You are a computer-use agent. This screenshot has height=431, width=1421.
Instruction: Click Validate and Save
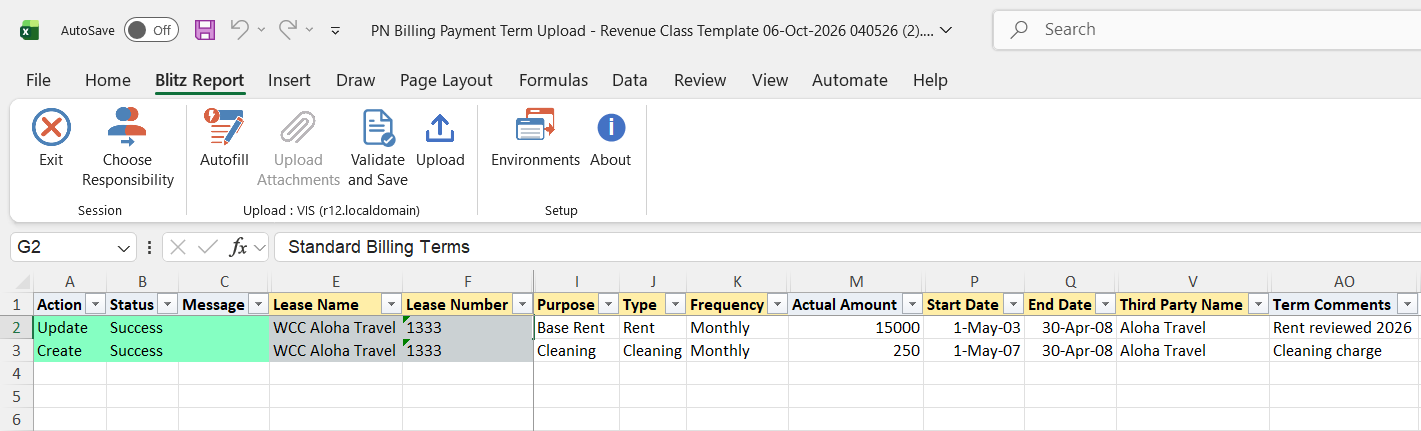pyautogui.click(x=378, y=148)
